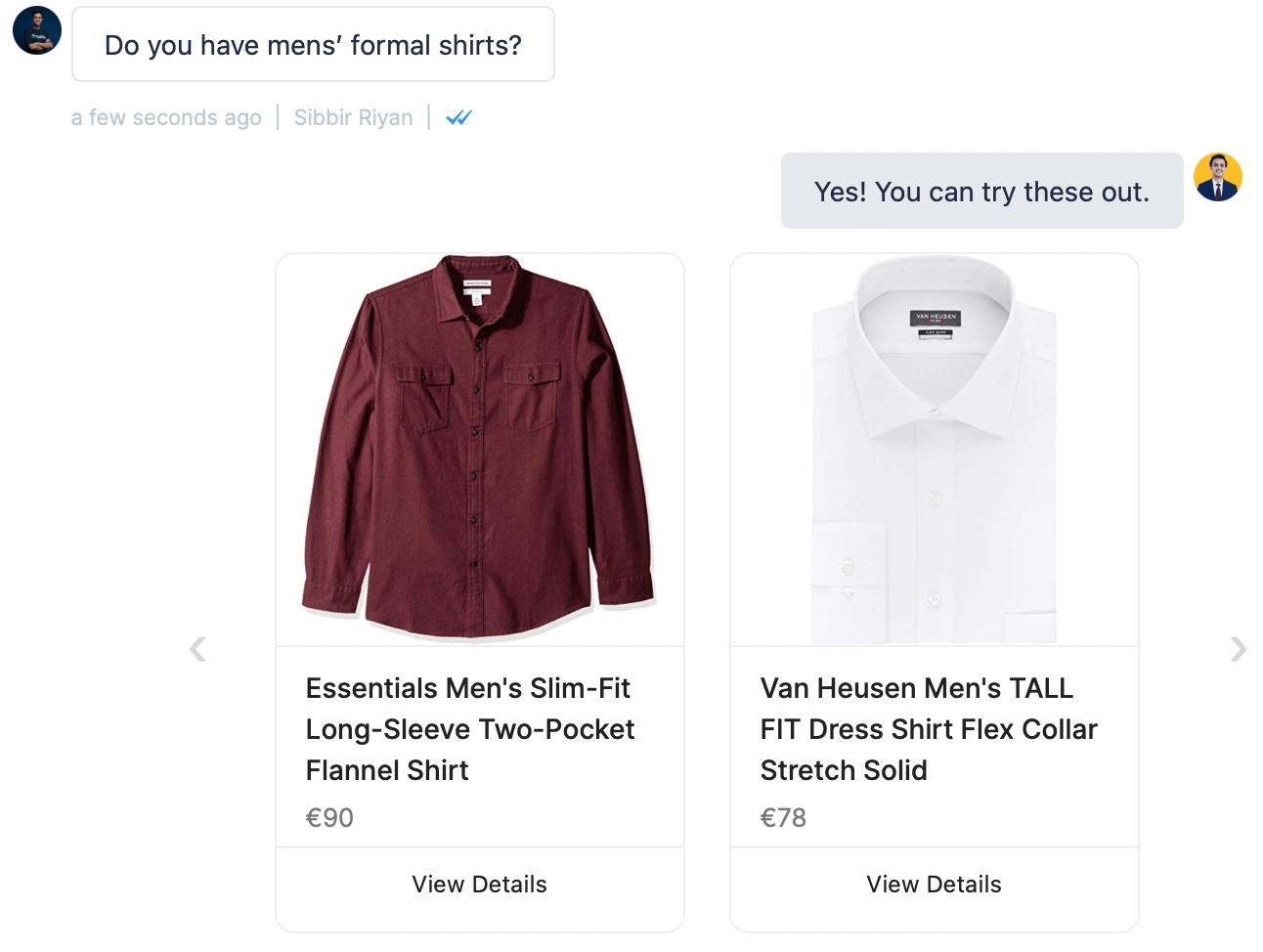Open the maroon flannel shirt image
This screenshot has height=952, width=1263.
pos(479,450)
